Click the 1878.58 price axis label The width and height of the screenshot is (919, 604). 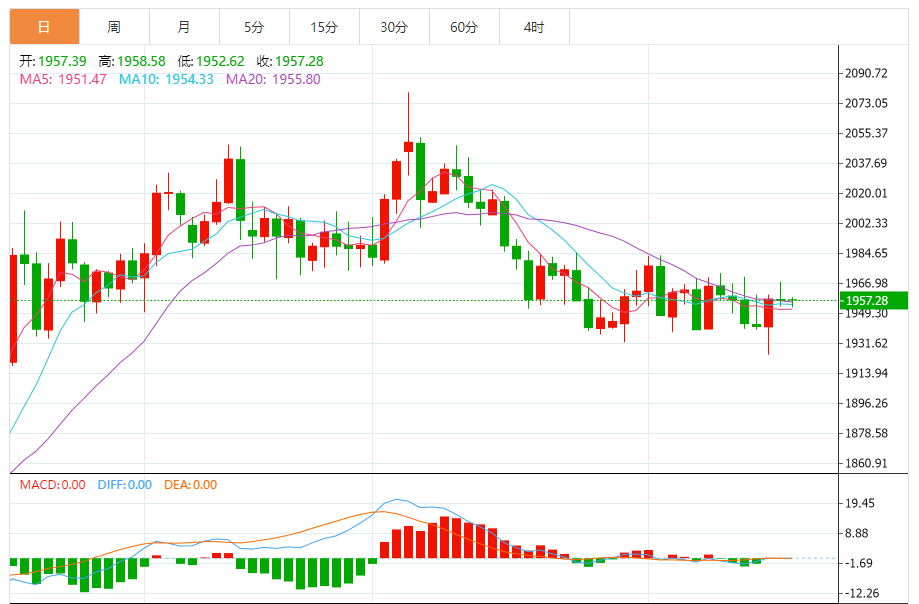866,434
